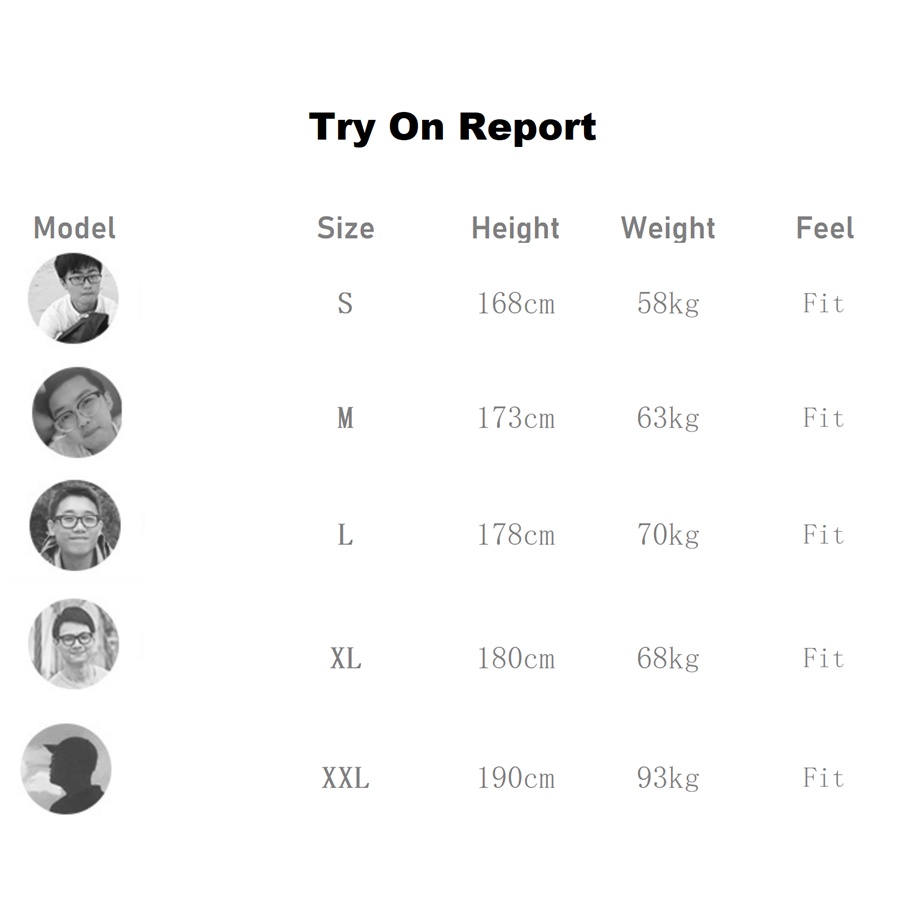
Task: Select the XXL size label
Action: (345, 778)
